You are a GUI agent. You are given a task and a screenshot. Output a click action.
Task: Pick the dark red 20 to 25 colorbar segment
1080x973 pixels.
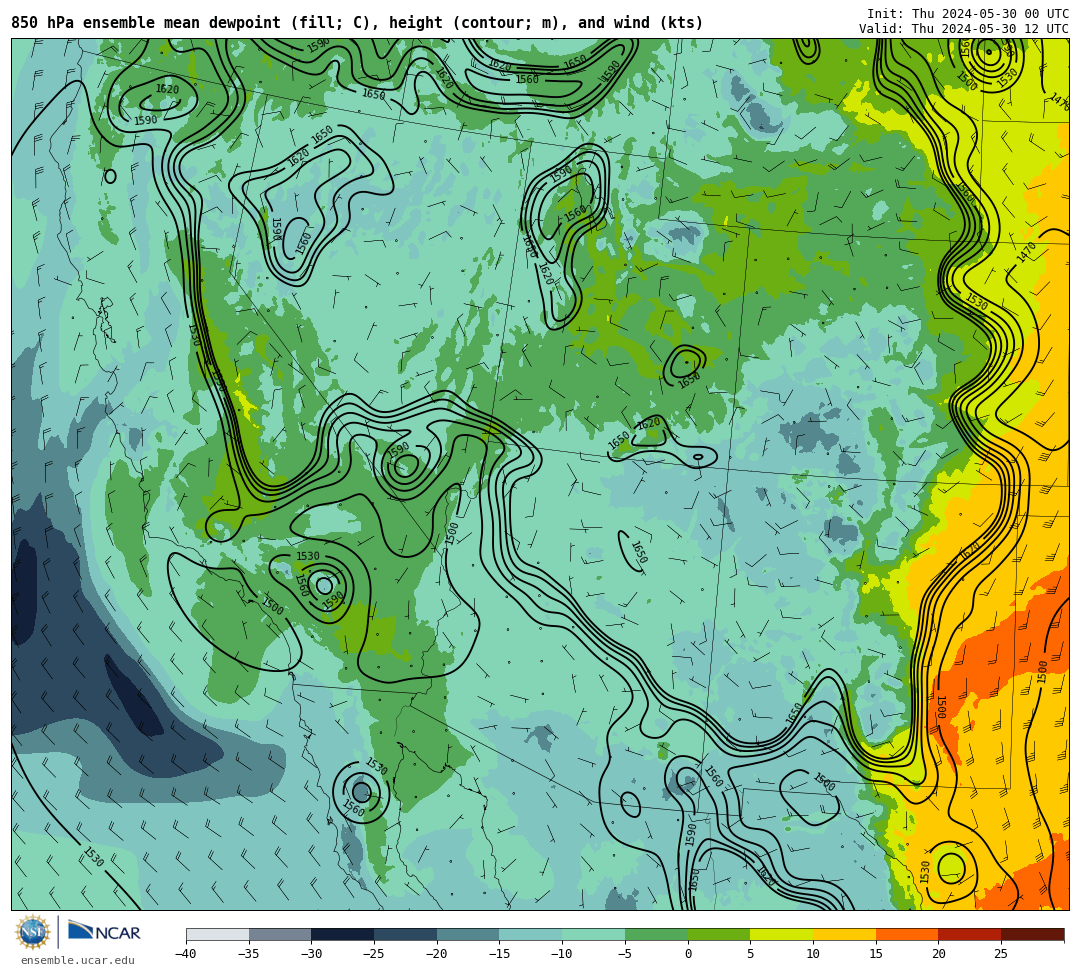(970, 934)
